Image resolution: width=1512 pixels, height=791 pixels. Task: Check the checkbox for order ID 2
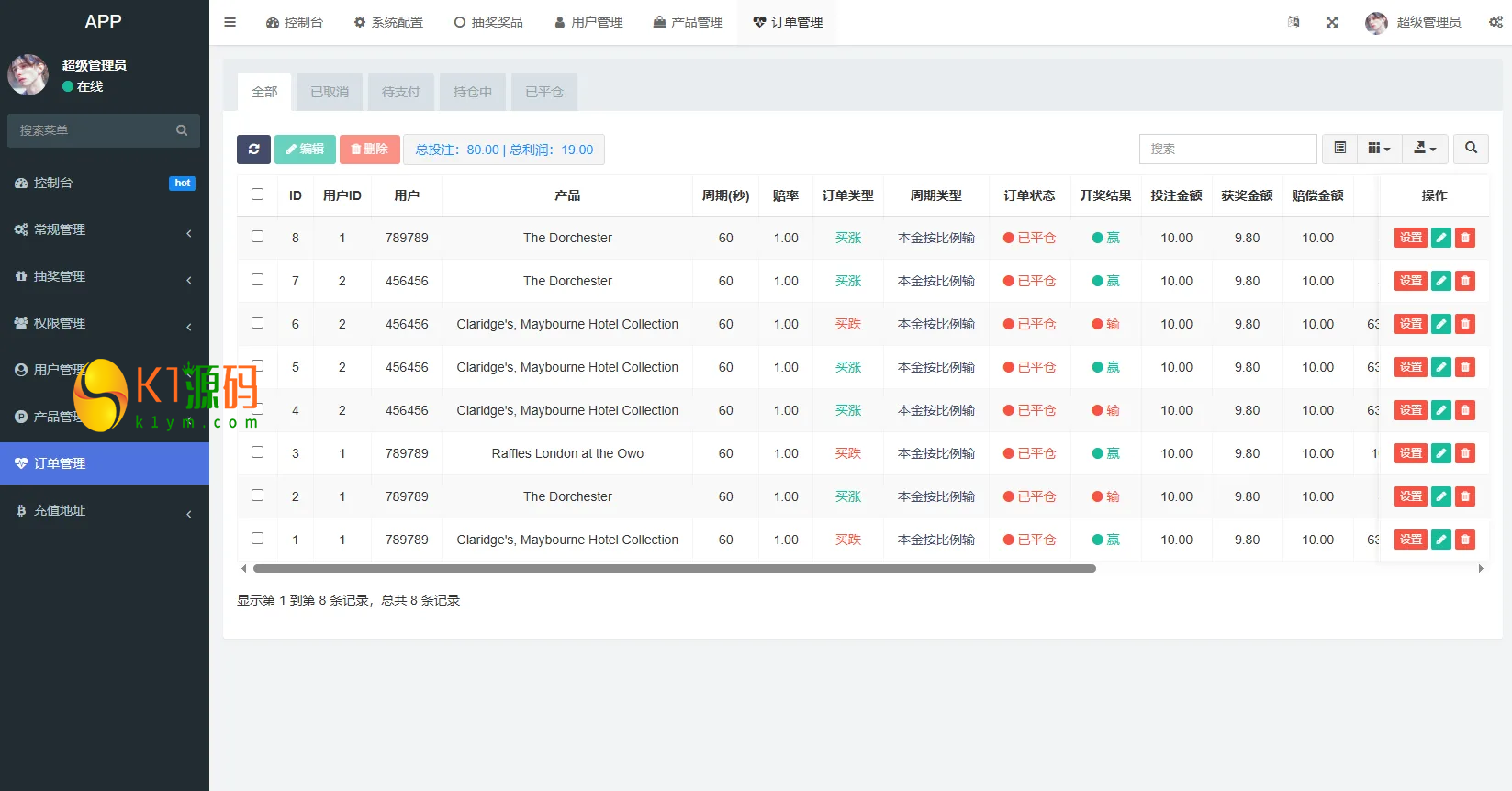pyautogui.click(x=257, y=496)
